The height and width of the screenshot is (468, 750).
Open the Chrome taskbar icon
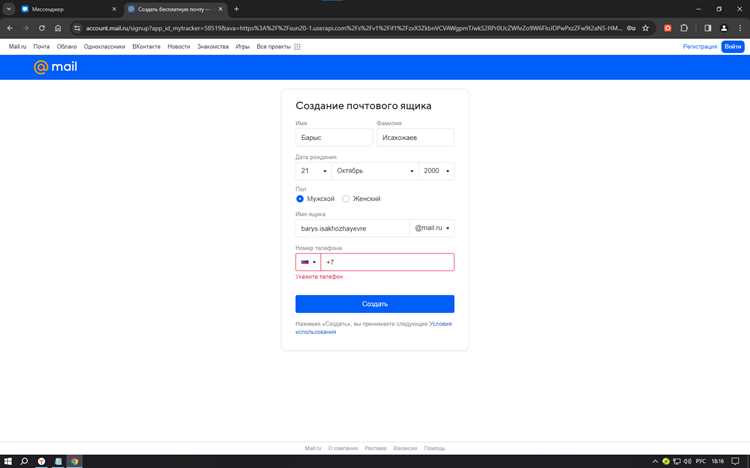(74, 461)
